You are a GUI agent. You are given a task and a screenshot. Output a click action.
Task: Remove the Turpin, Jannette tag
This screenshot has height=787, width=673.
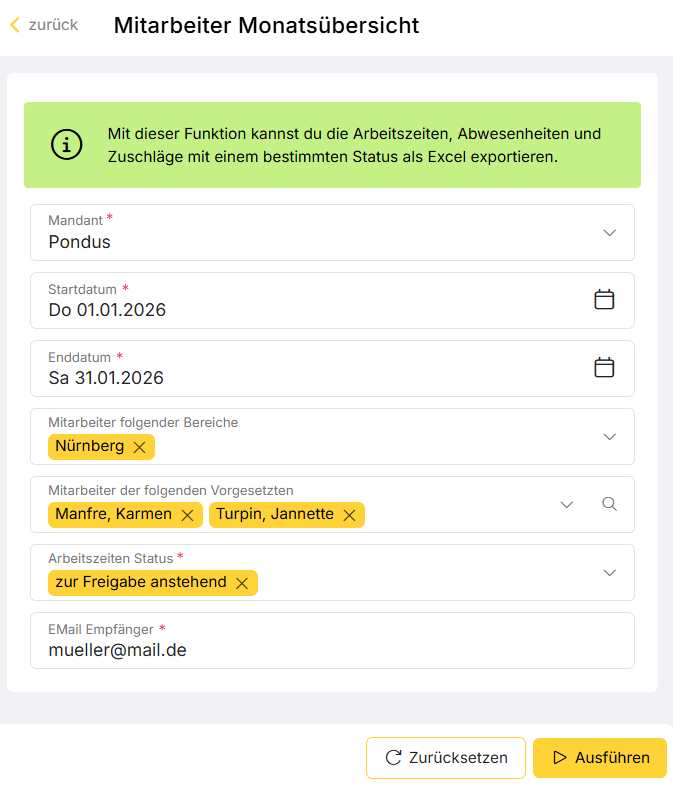pyautogui.click(x=349, y=515)
